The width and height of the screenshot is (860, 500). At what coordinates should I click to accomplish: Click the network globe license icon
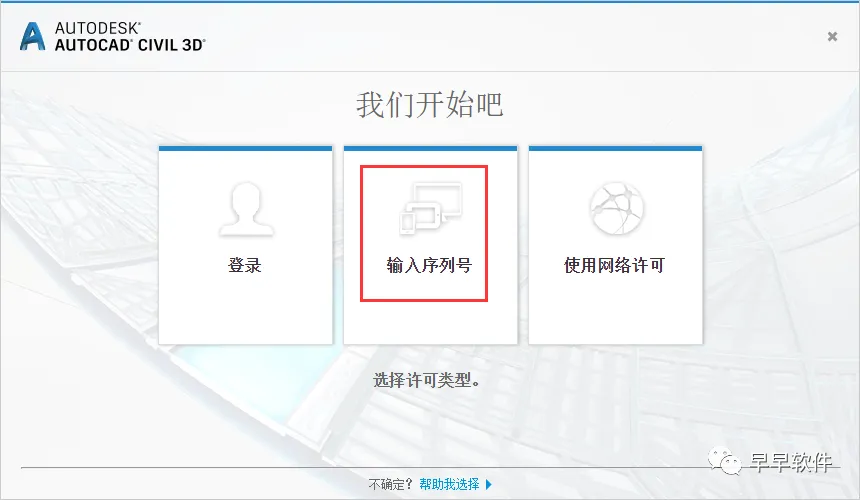coord(616,209)
